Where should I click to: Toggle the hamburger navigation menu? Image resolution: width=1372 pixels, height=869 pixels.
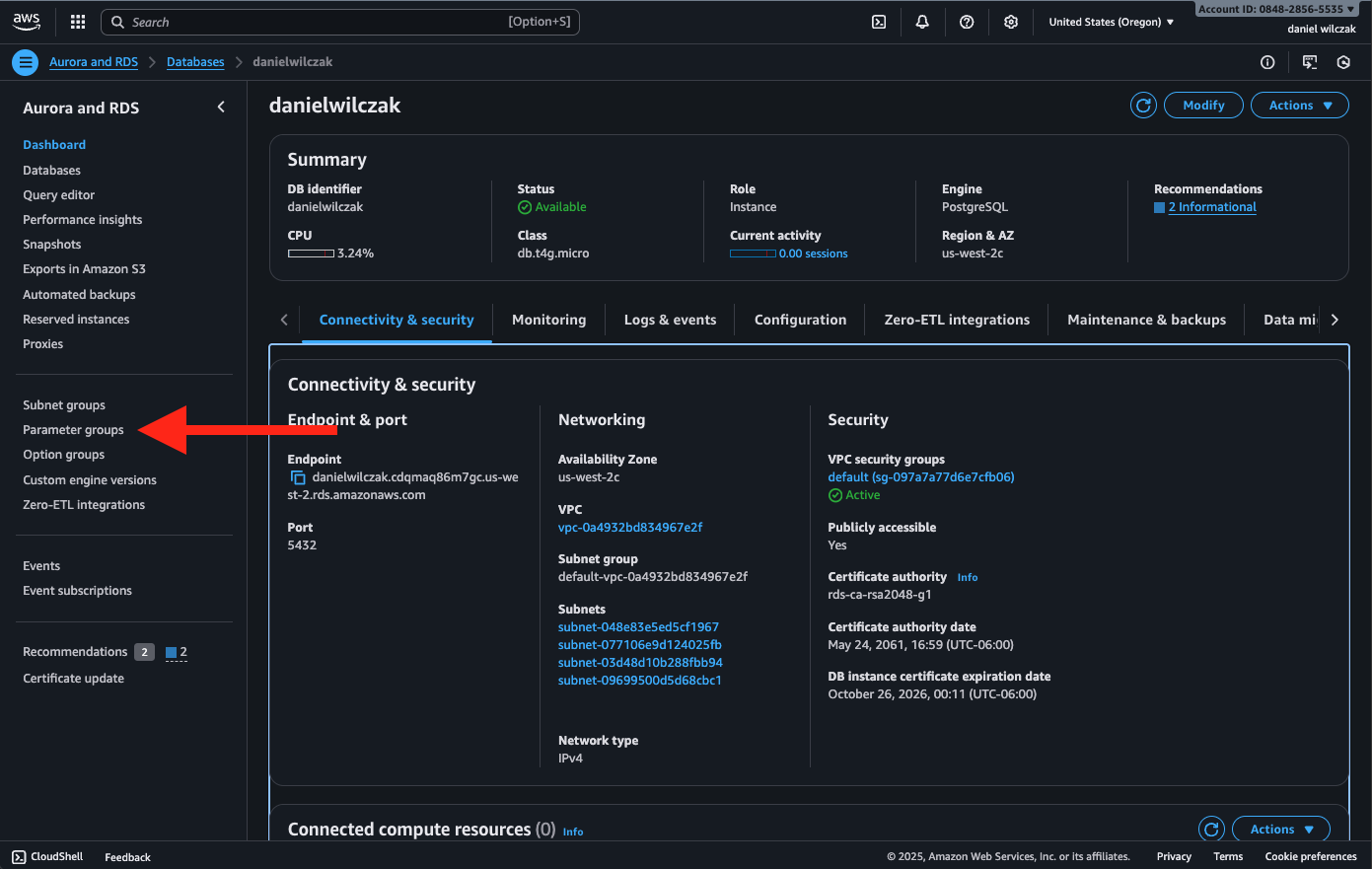pos(26,62)
